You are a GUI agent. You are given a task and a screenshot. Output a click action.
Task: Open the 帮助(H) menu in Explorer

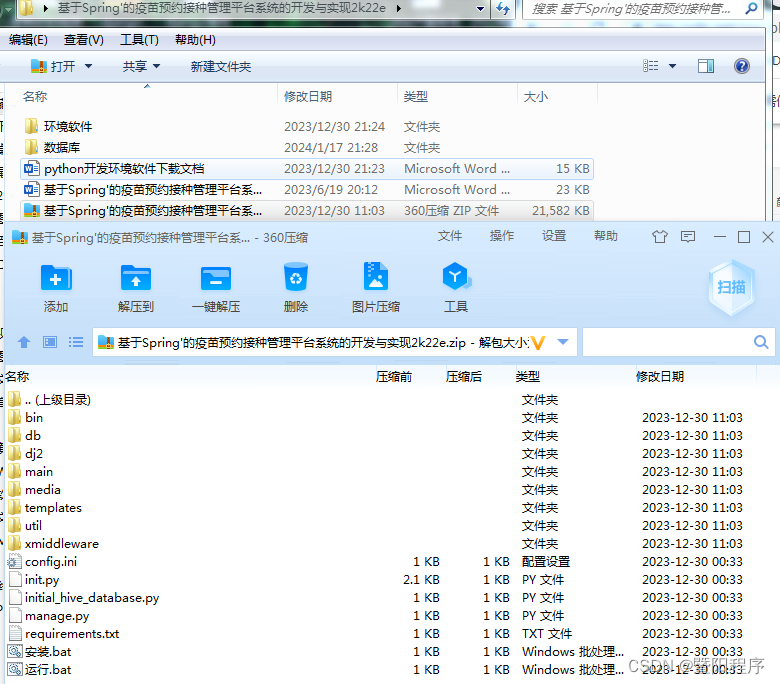(x=195, y=40)
